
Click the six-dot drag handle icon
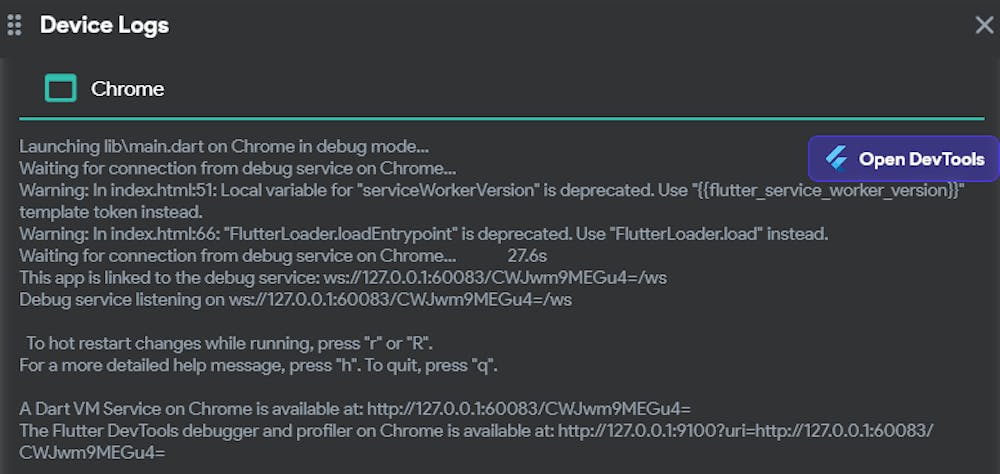tap(14, 25)
